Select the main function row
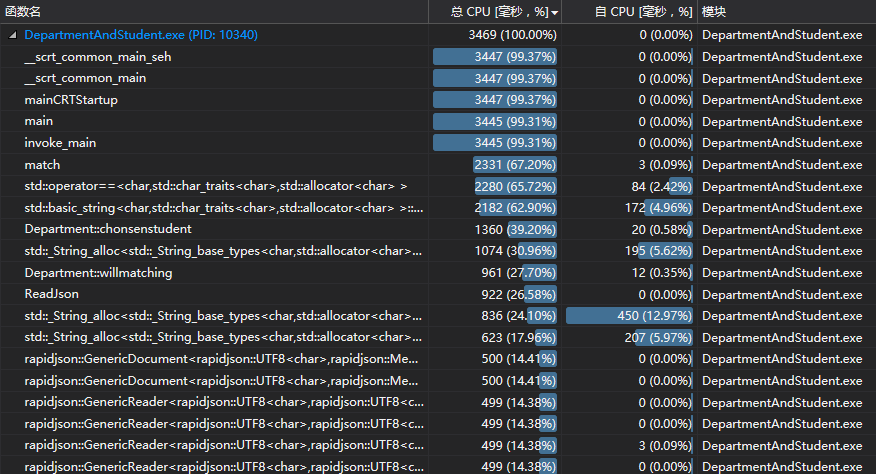Viewport: 876px width, 474px height. (x=438, y=121)
